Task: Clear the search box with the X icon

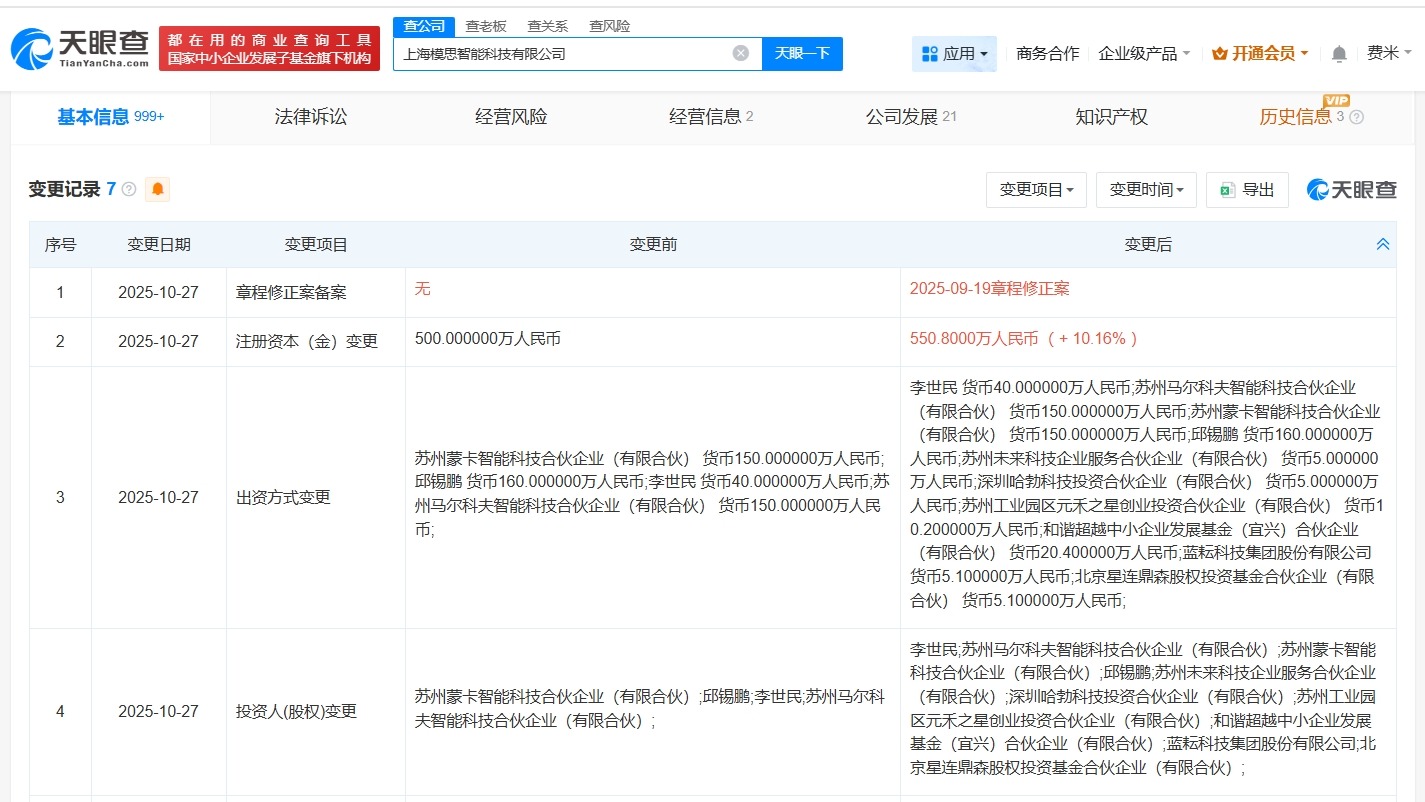Action: tap(739, 54)
